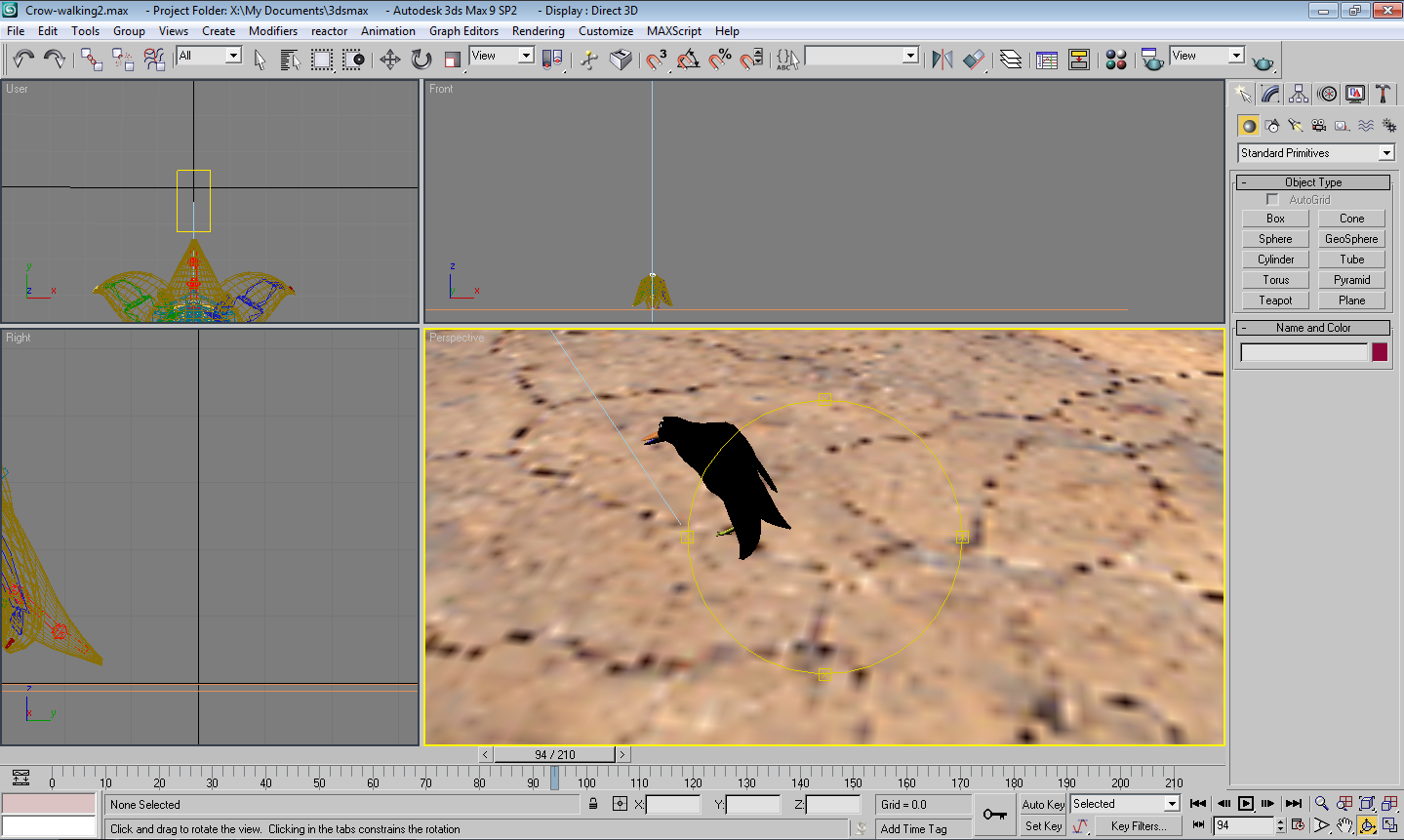
Task: Toggle Auto Key animation mode
Action: 1043,804
